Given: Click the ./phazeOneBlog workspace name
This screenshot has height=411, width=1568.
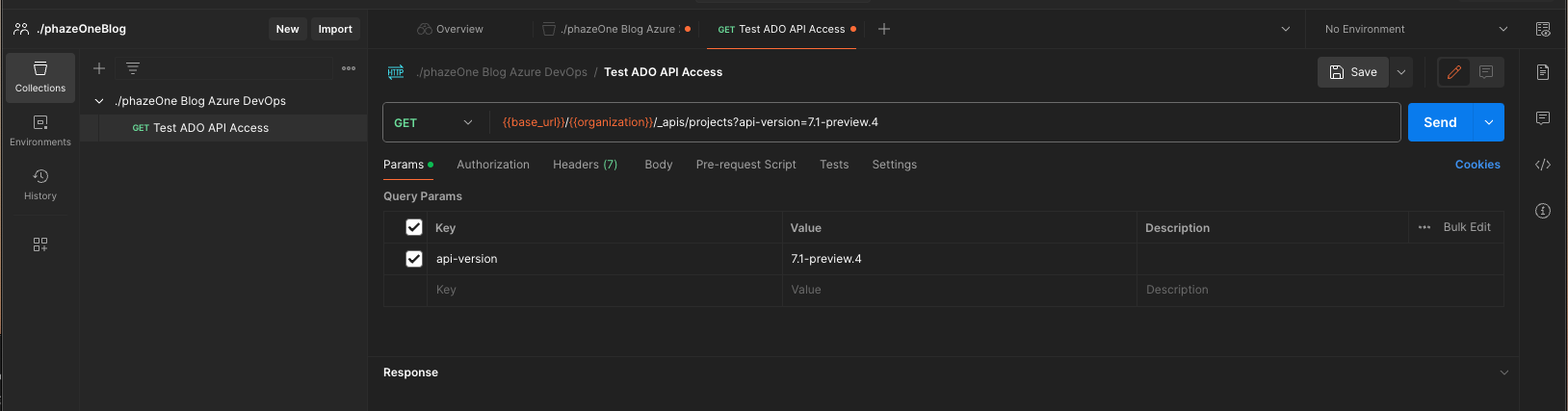Looking at the screenshot, I should point(81,29).
